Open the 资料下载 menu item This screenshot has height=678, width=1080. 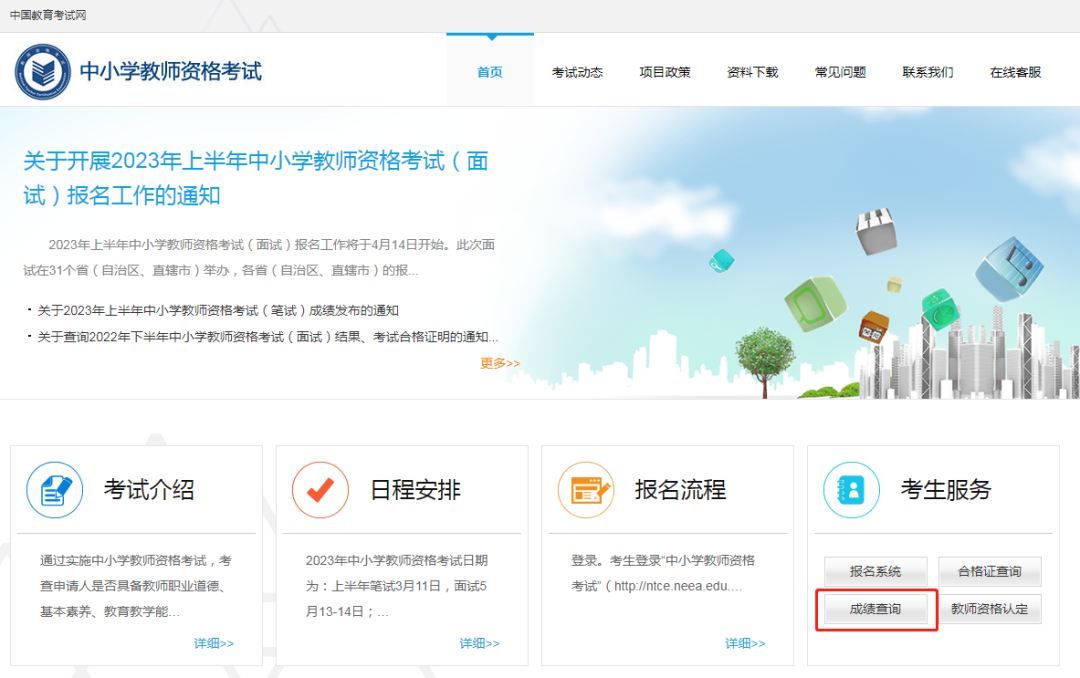point(752,72)
